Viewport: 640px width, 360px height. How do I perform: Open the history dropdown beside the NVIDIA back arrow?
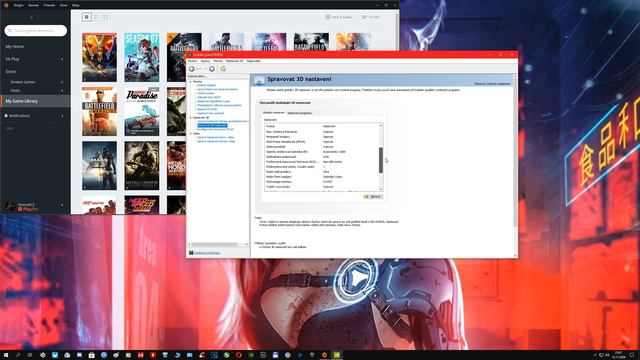(205, 69)
